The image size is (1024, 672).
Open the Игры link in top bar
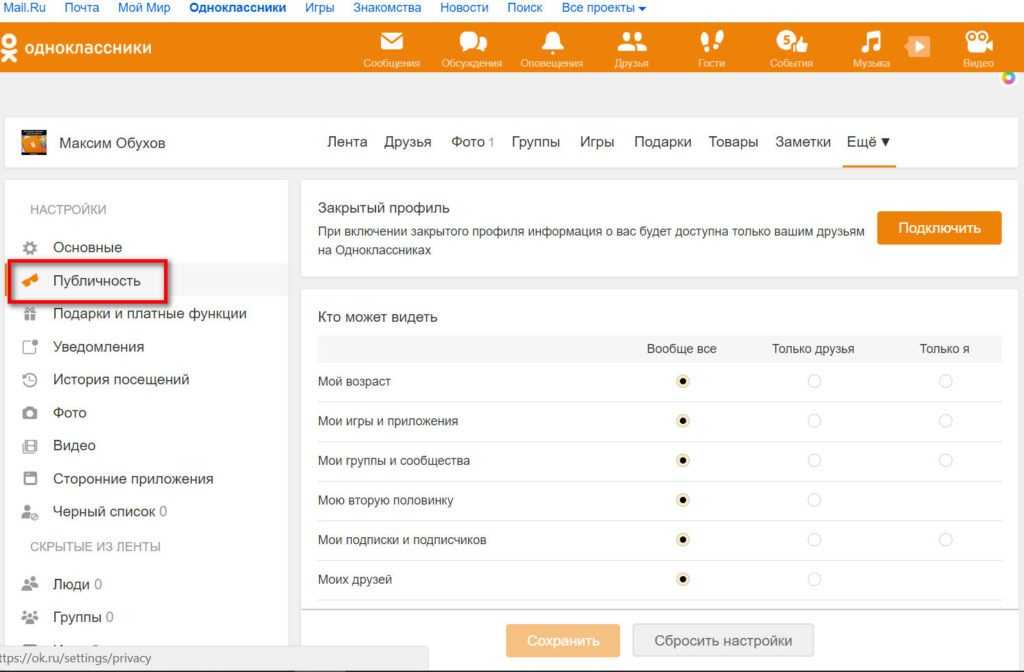pos(319,8)
